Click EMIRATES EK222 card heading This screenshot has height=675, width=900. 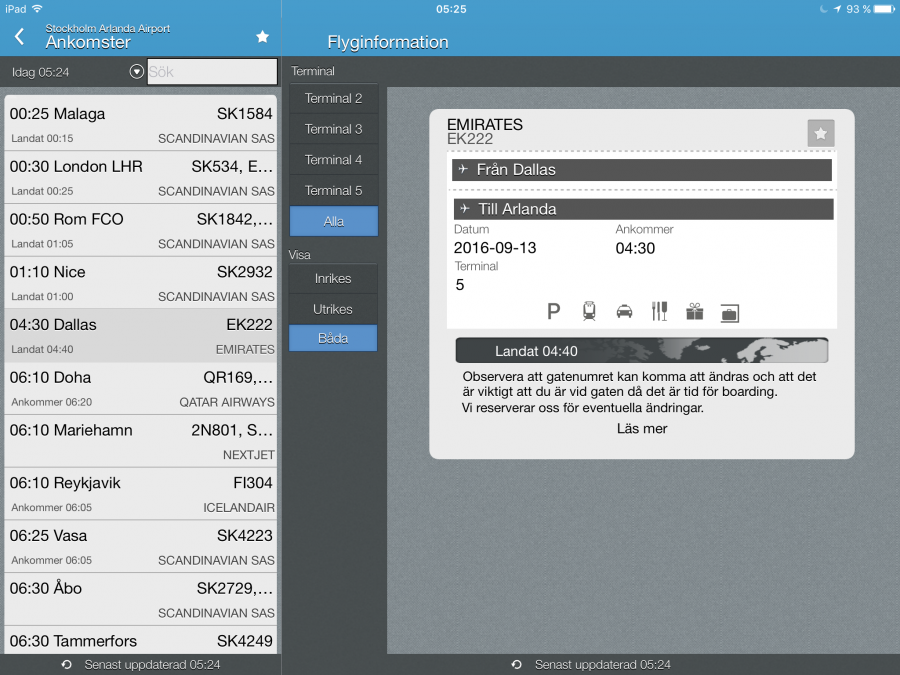click(x=485, y=131)
